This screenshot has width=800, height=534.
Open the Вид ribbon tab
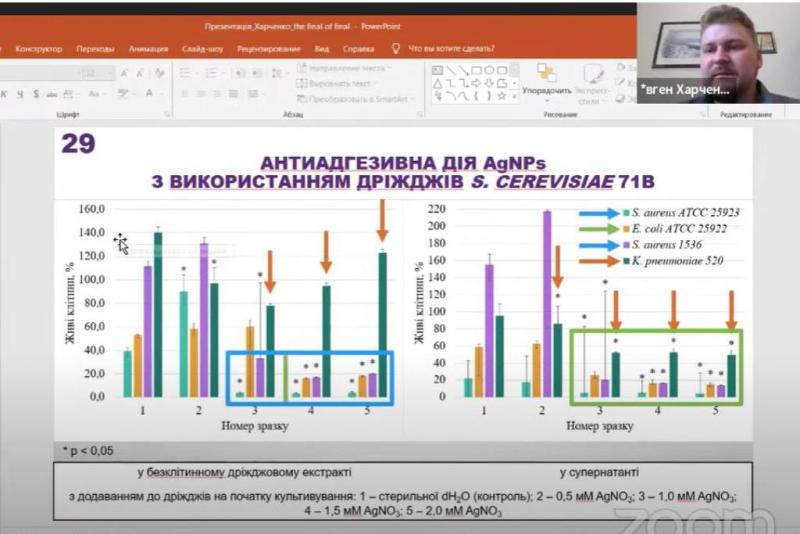(x=322, y=49)
